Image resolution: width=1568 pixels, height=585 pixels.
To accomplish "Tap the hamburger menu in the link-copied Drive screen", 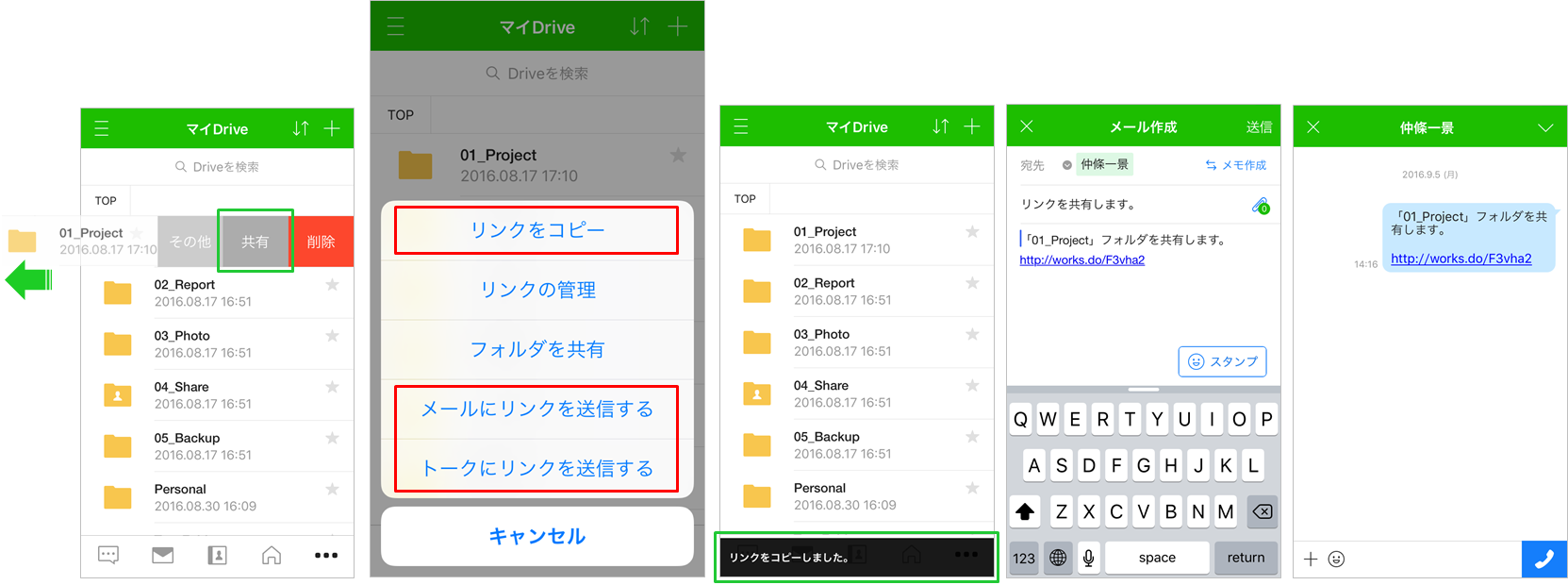I will pos(741,126).
